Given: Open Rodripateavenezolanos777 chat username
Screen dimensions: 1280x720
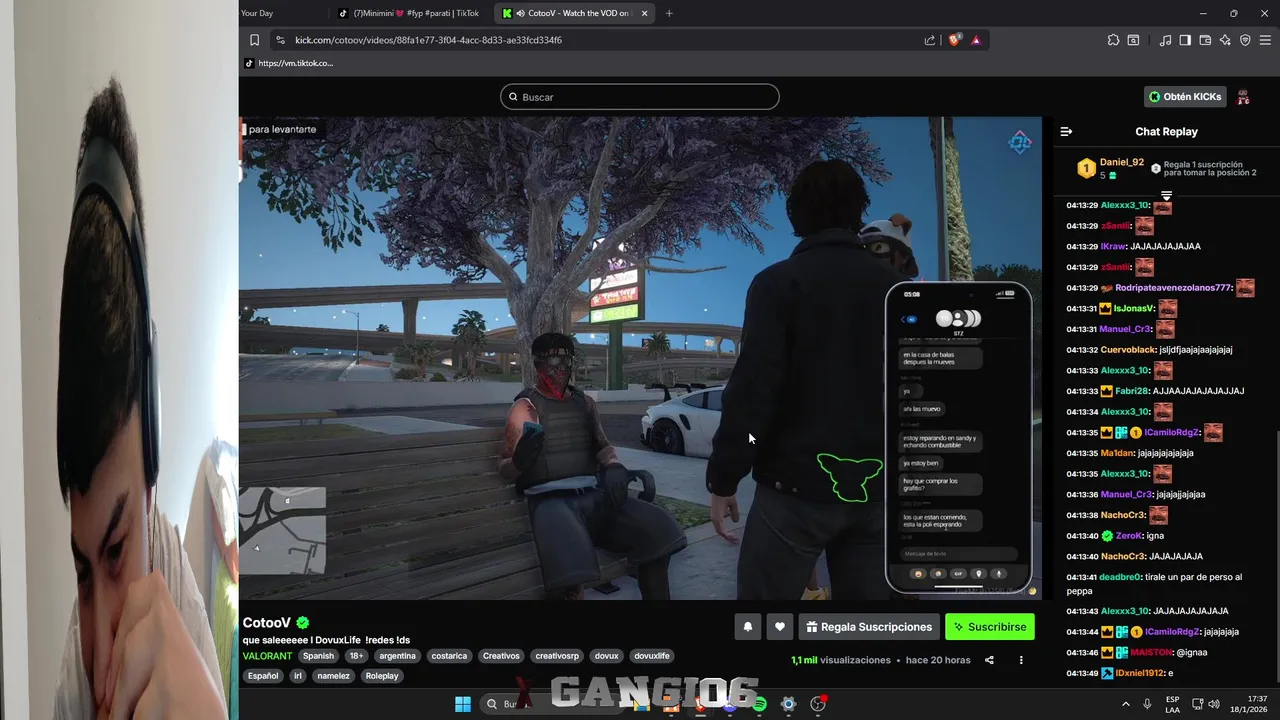Looking at the screenshot, I should pyautogui.click(x=1173, y=288).
